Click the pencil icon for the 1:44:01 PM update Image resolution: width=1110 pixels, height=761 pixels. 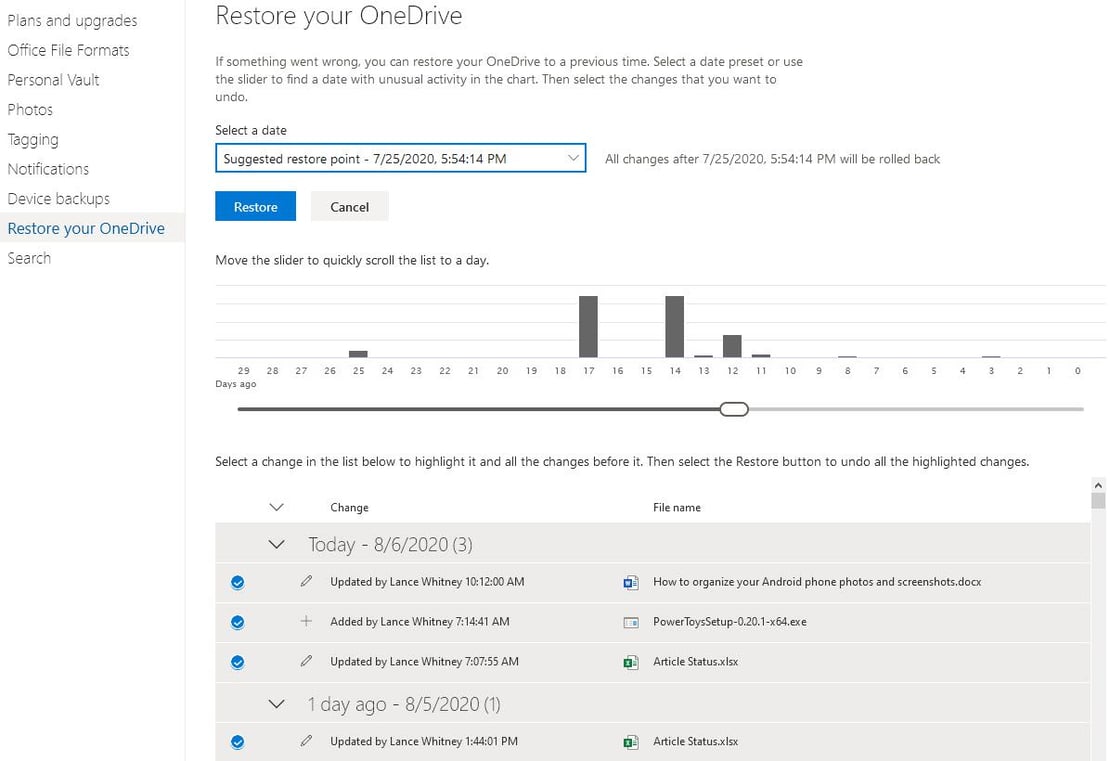click(306, 740)
